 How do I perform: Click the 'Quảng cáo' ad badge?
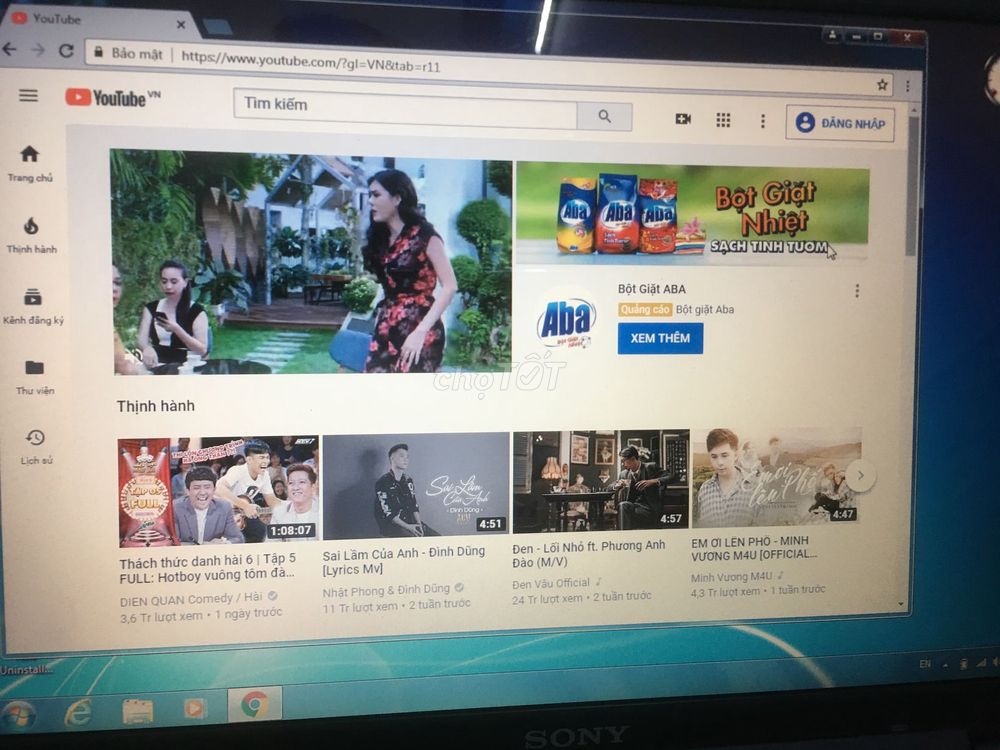[x=645, y=309]
